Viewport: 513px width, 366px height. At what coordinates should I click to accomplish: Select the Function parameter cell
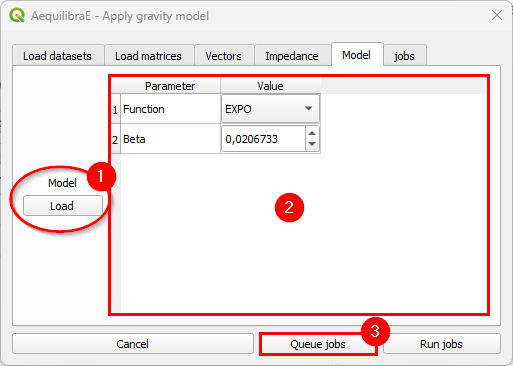point(170,109)
